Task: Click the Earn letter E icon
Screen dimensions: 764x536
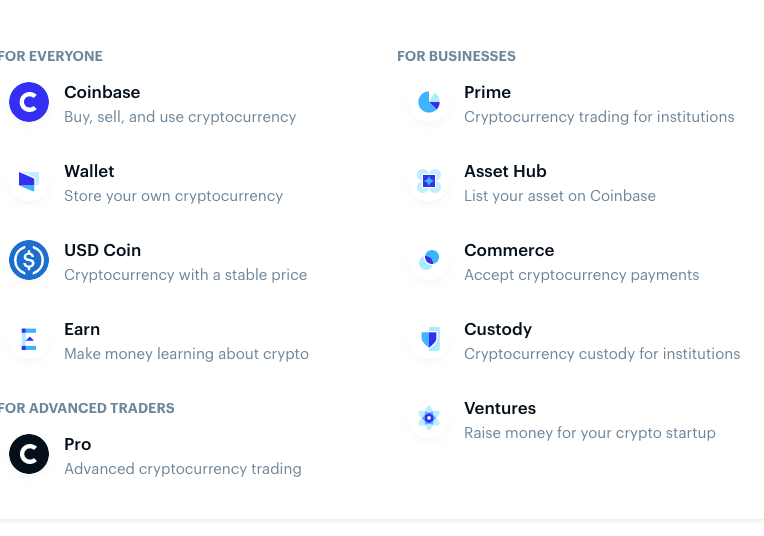Action: [29, 339]
